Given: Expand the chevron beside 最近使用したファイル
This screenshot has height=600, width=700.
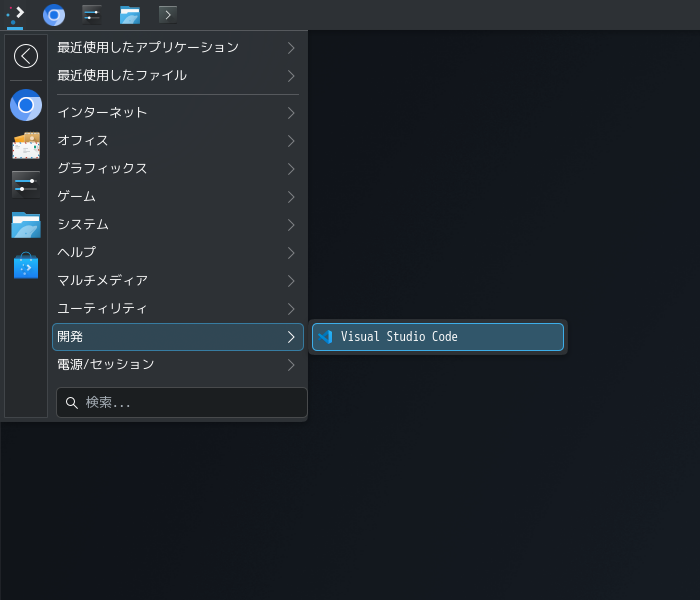Looking at the screenshot, I should click(x=291, y=76).
